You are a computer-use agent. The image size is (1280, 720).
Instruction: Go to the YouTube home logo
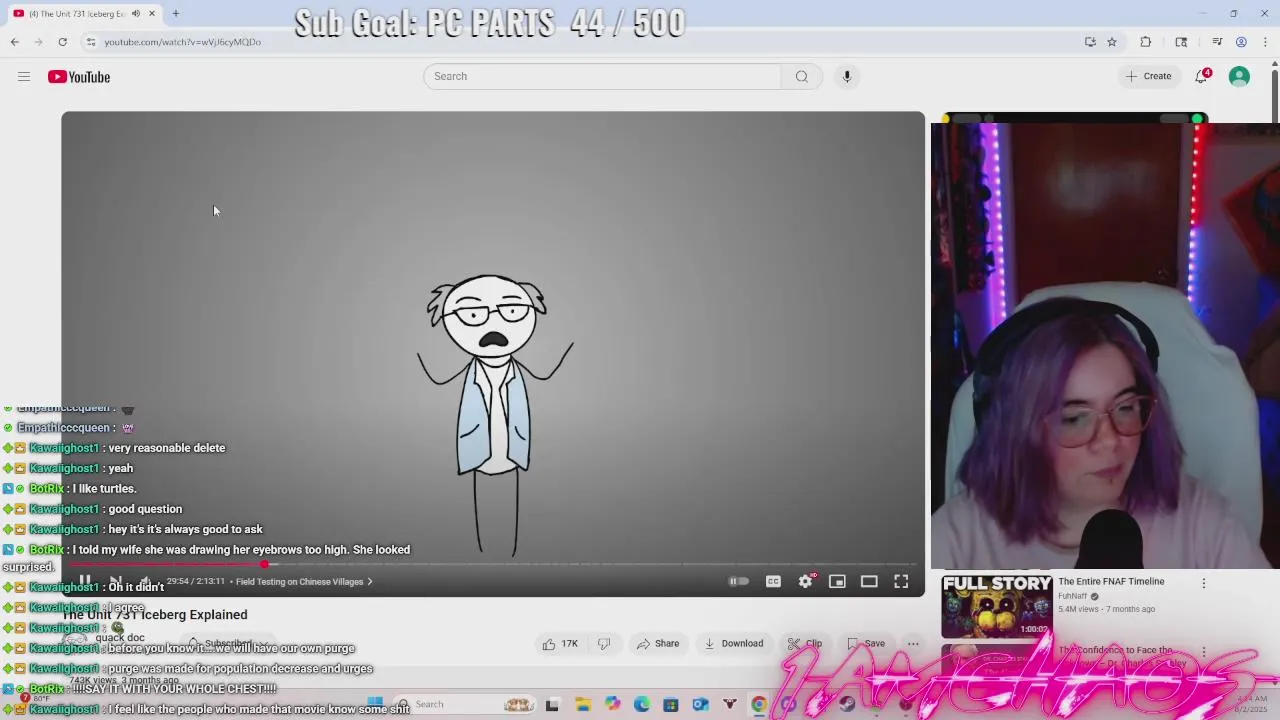click(x=79, y=77)
